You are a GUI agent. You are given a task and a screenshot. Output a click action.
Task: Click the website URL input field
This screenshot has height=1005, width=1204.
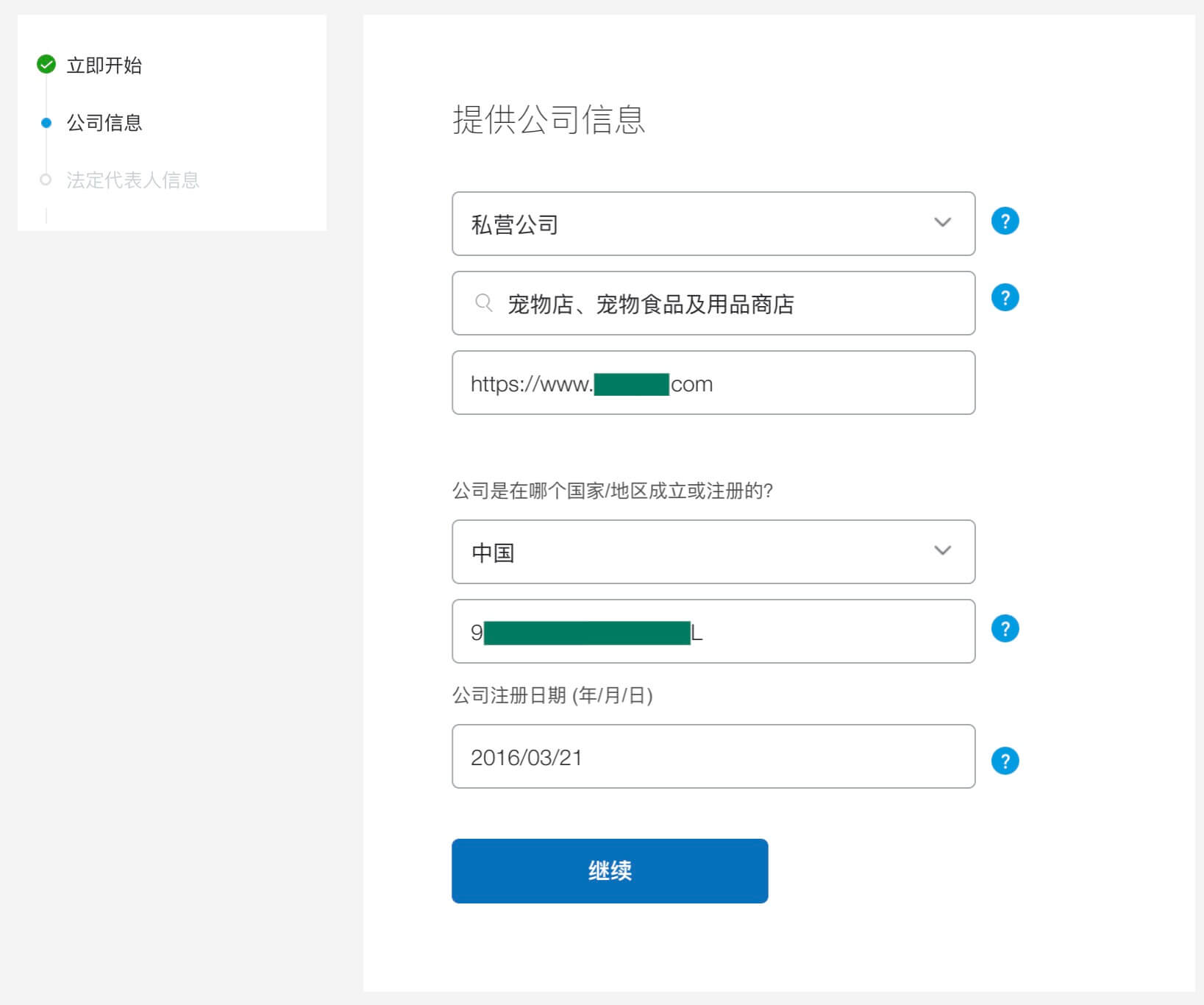(713, 383)
